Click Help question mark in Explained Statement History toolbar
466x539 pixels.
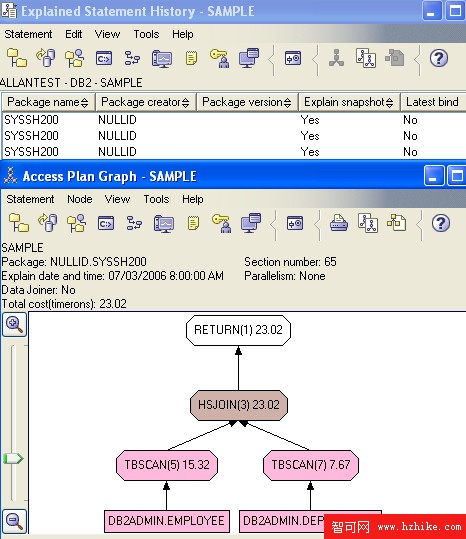(439, 58)
